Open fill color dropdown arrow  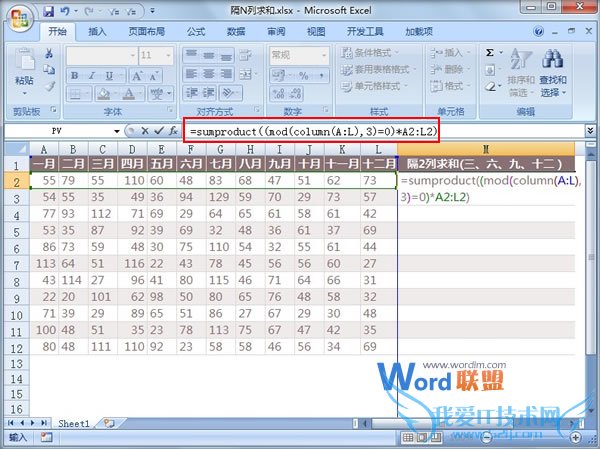click(116, 93)
